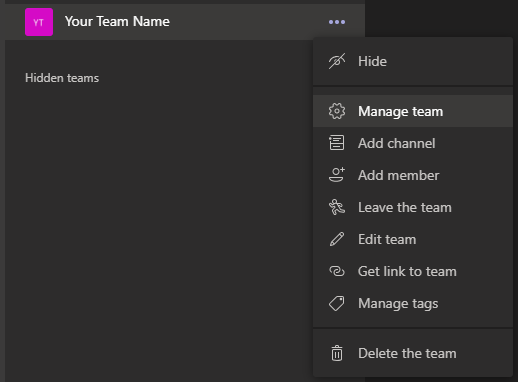Choose Hide from the context menu

coord(413,61)
